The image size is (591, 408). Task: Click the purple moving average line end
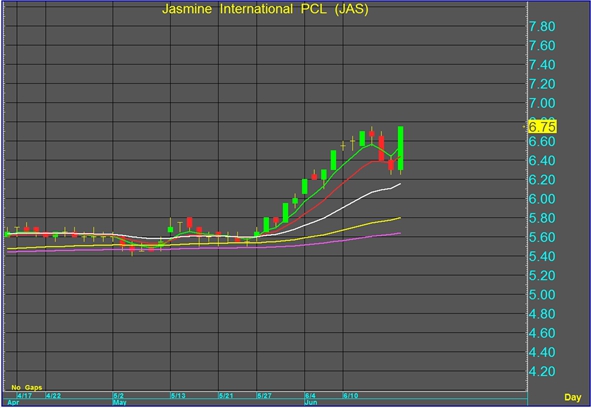pos(400,233)
